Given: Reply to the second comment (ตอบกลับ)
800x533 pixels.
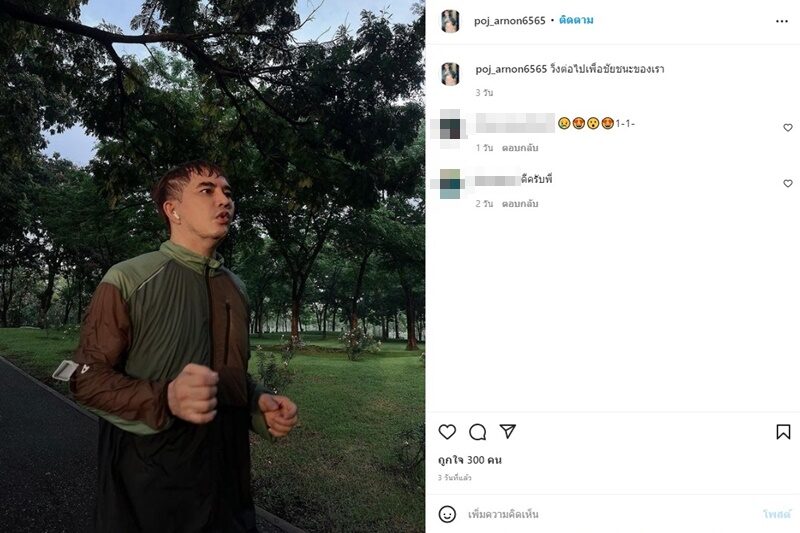Looking at the screenshot, I should coord(520,204).
